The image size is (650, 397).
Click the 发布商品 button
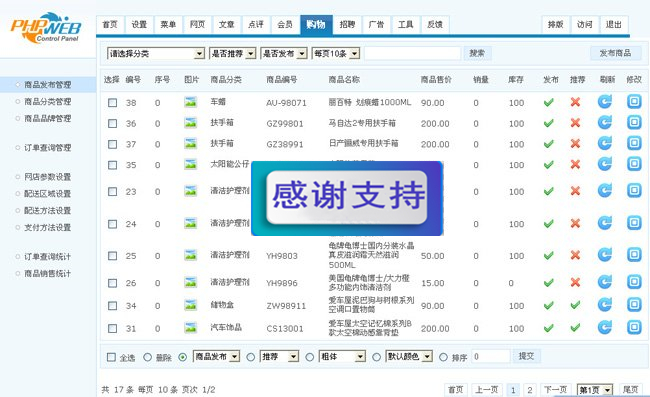(615, 53)
